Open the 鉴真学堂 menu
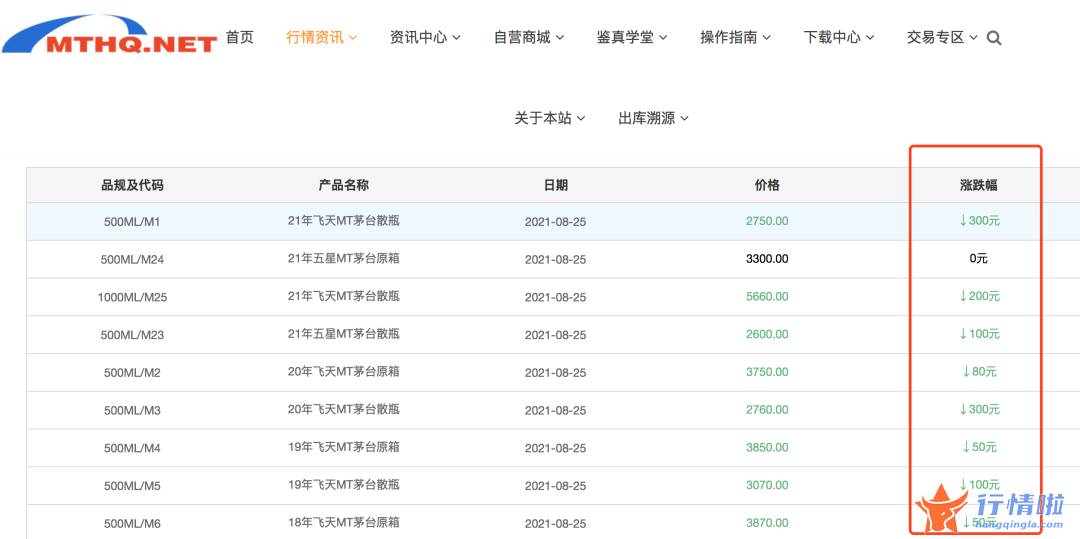This screenshot has width=1080, height=539. 632,37
